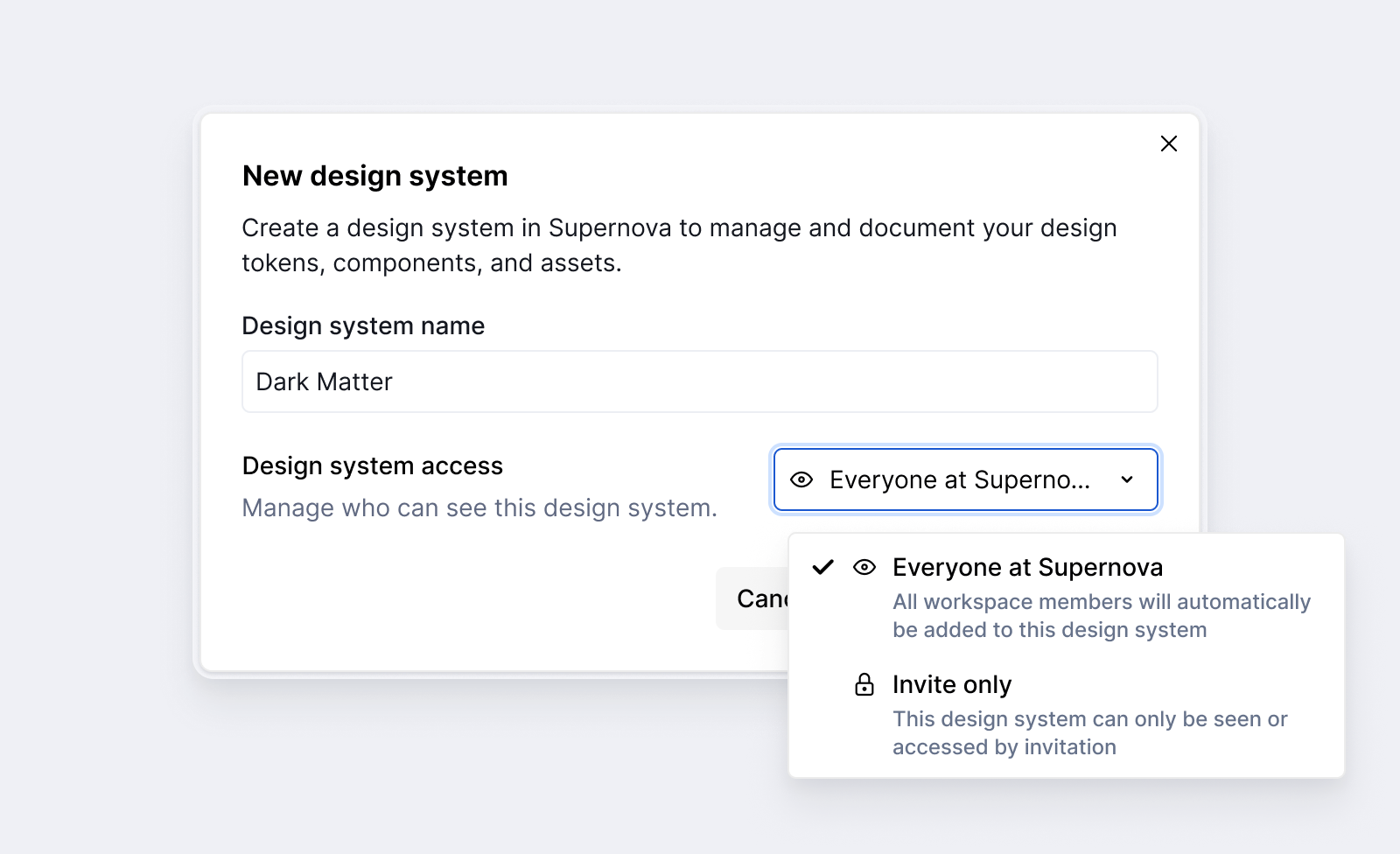Click the 'Design system name' label
The image size is (1400, 854).
pos(363,325)
